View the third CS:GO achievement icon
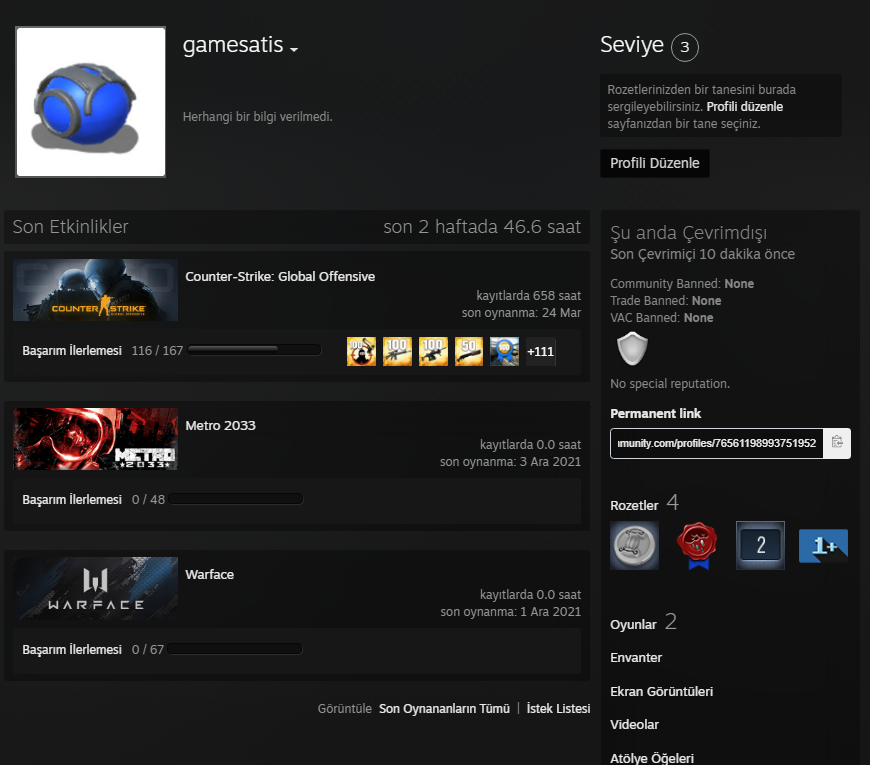Screen dimensions: 870x765 433,351
